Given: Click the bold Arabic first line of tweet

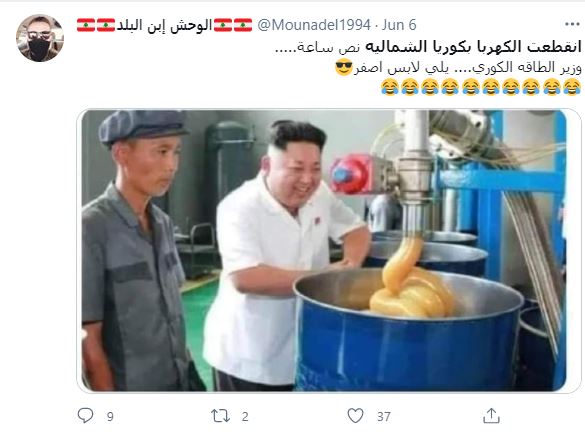Looking at the screenshot, I should (473, 47).
